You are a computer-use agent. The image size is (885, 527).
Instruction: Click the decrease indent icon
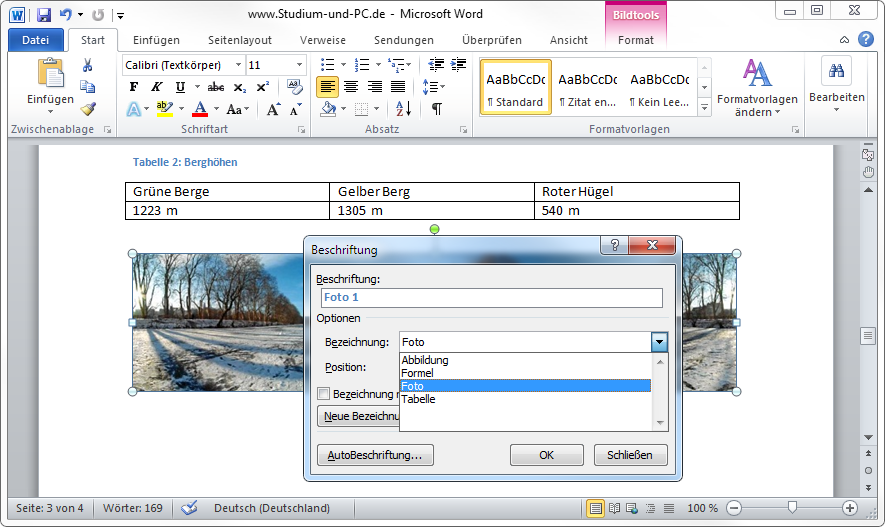click(436, 65)
